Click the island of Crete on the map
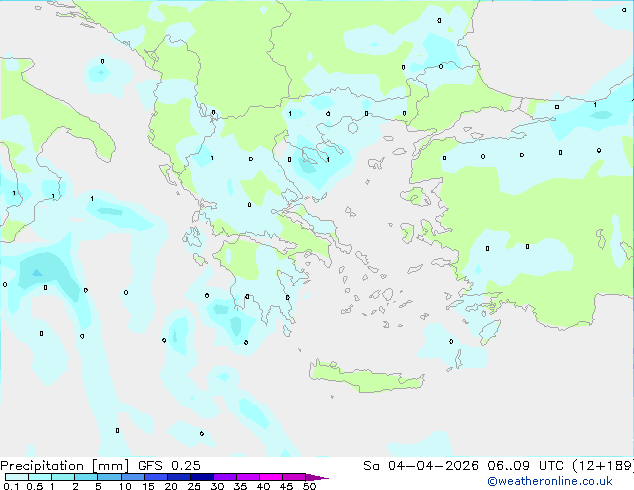 click(366, 378)
